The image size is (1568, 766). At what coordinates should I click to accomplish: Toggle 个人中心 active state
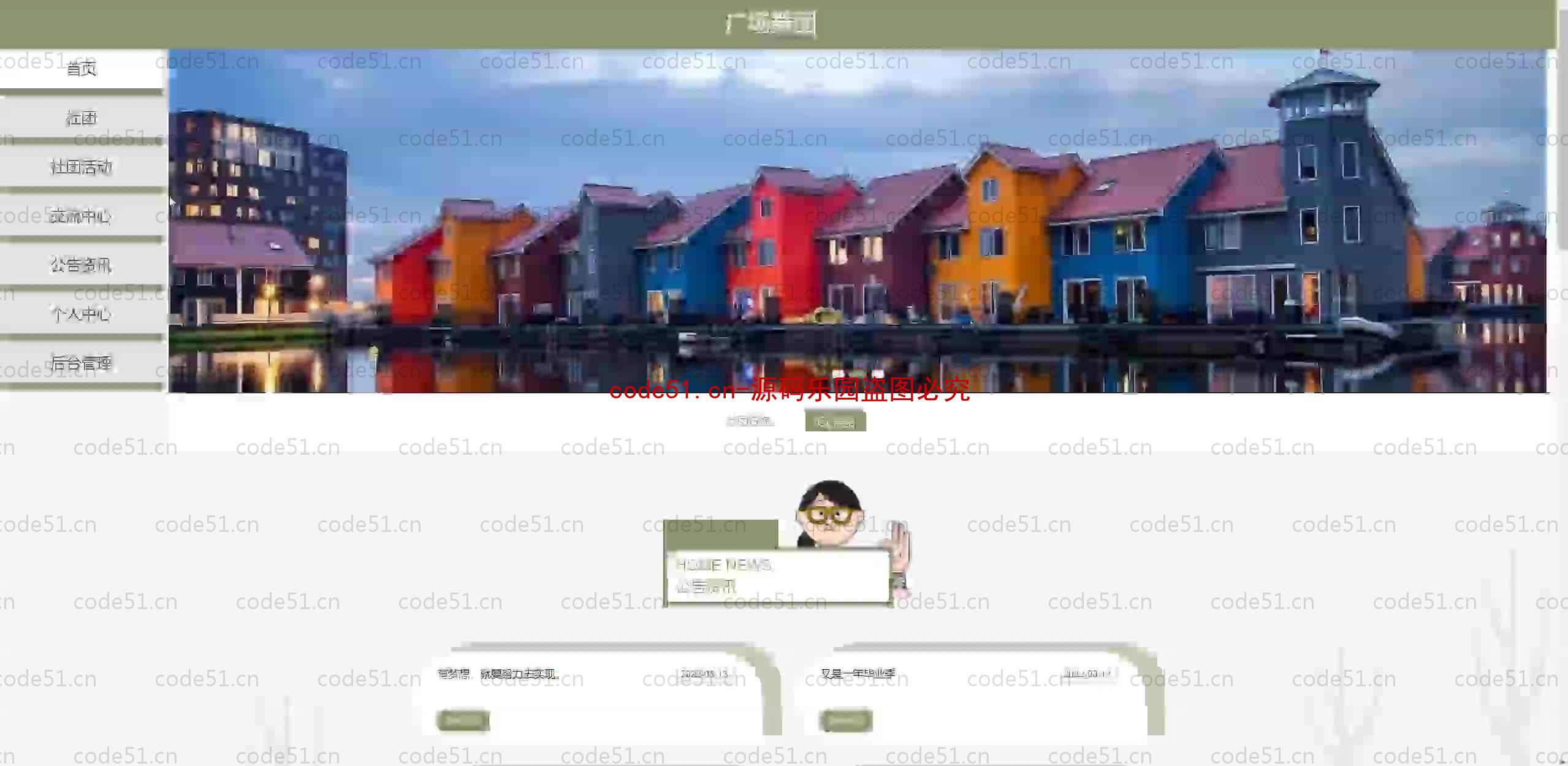coord(80,313)
